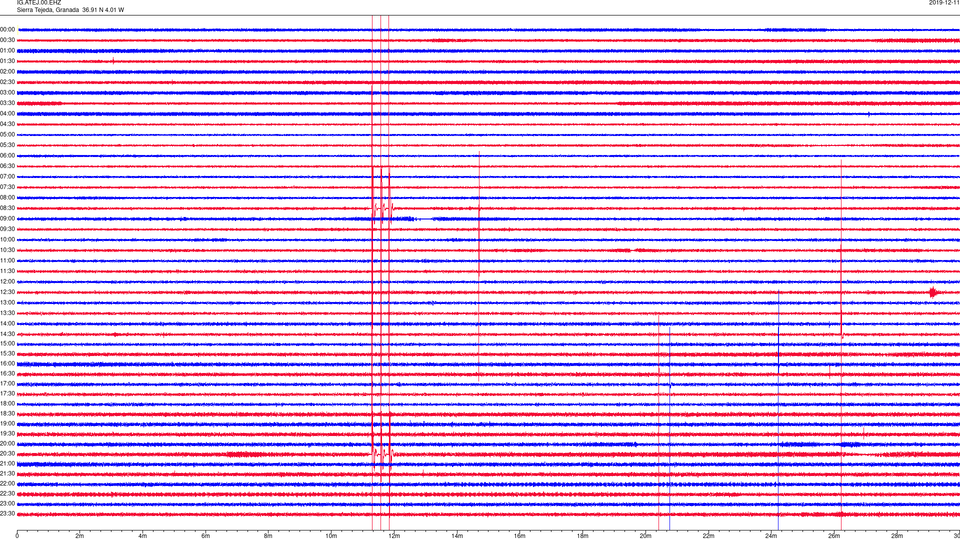
Task: Select the 12:00 trace time label
Action: click(7, 282)
